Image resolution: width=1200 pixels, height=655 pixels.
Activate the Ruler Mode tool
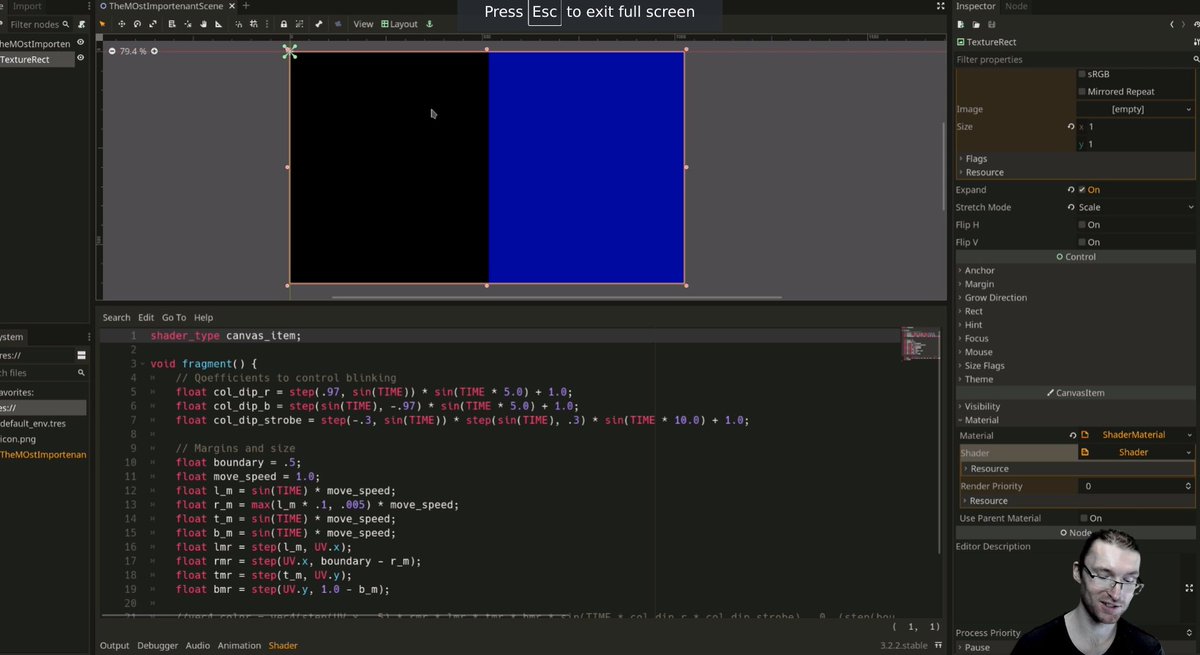point(218,24)
